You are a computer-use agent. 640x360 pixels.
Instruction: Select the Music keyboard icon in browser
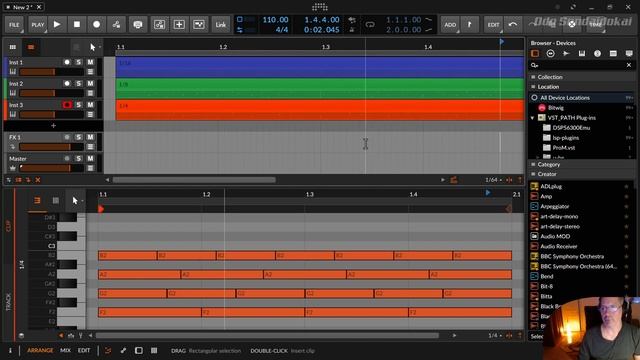pos(582,53)
